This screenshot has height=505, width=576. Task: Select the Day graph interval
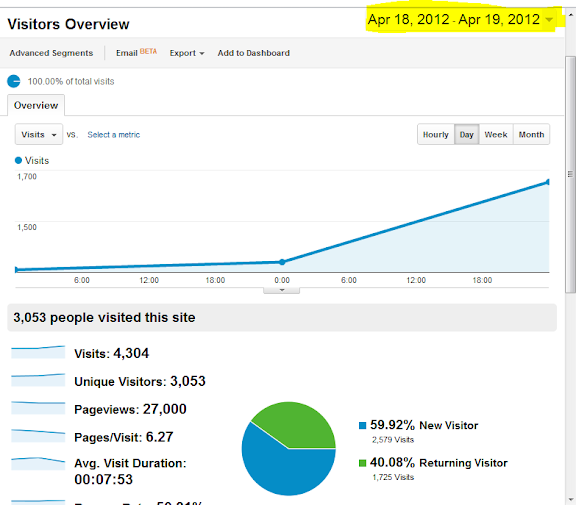pos(467,134)
